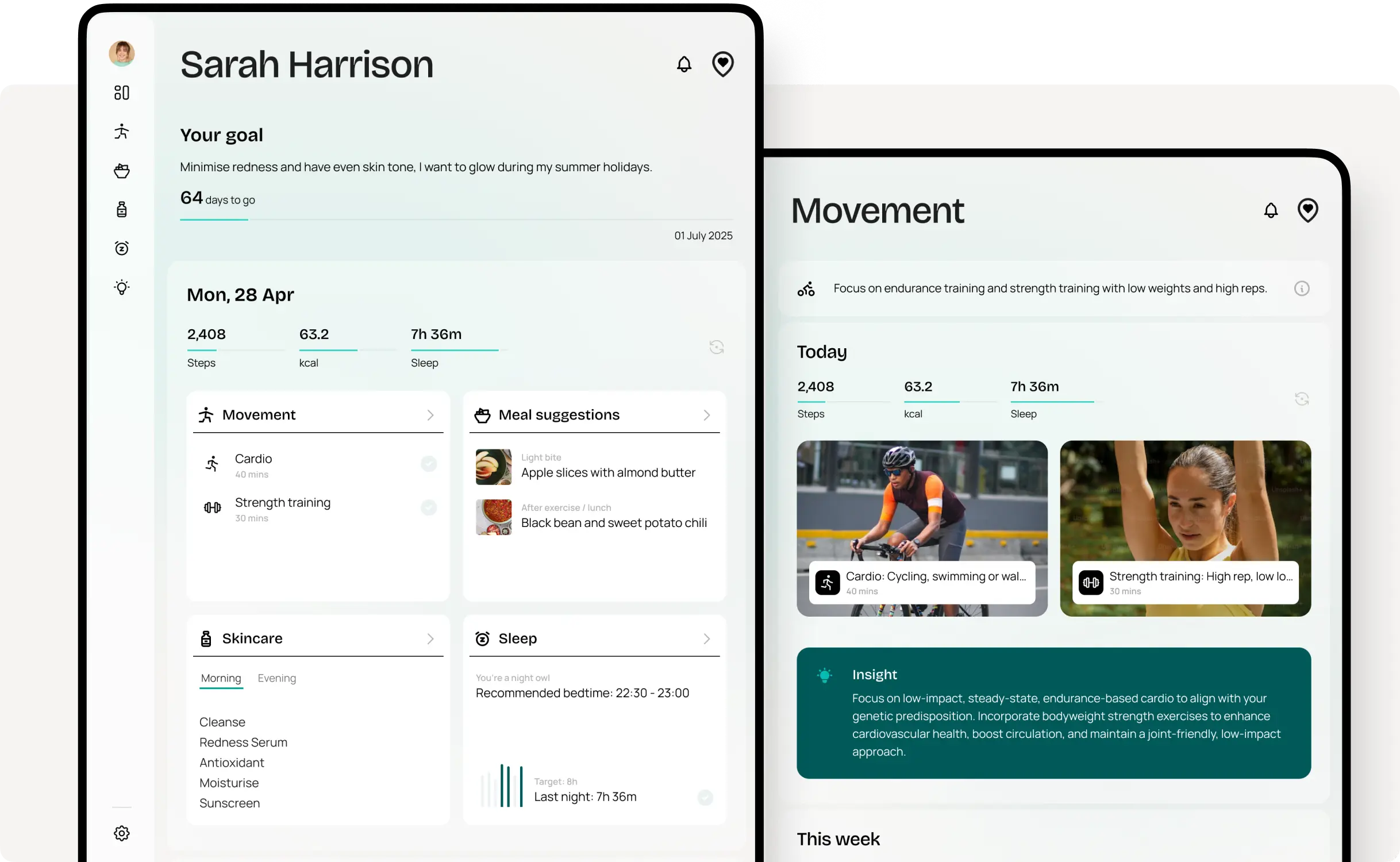Click alarm icon in Sleep card header
The image size is (1400, 862).
[x=483, y=638]
